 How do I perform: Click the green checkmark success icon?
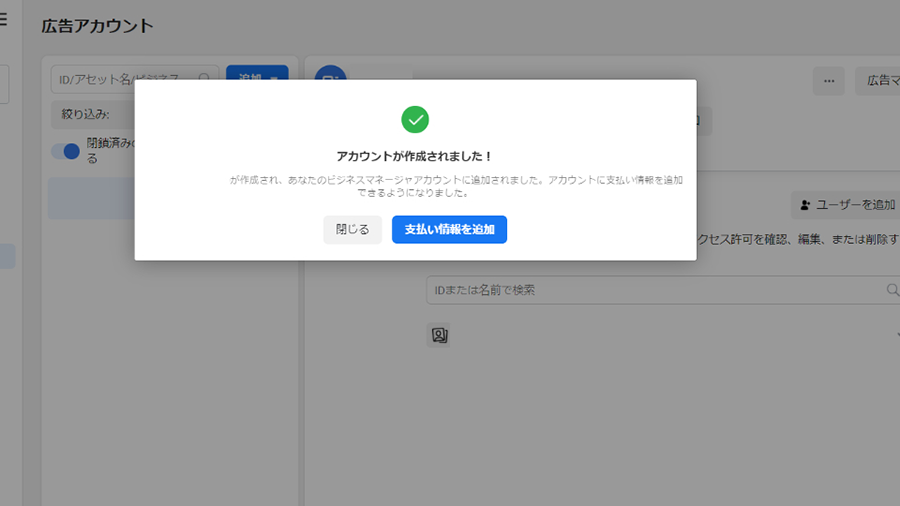click(x=415, y=119)
